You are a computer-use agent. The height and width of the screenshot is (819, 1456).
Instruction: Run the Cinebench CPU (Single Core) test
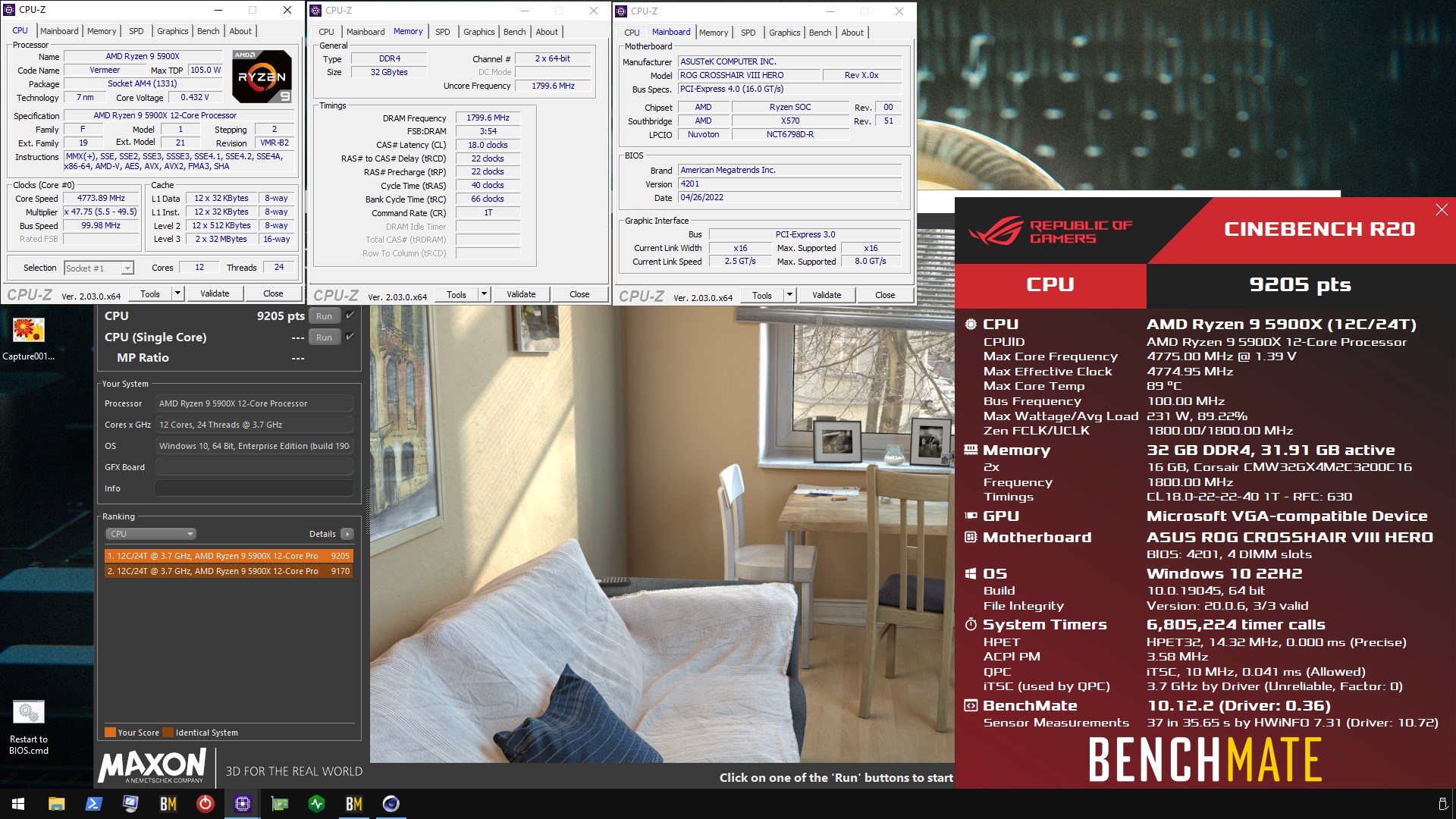pos(324,337)
